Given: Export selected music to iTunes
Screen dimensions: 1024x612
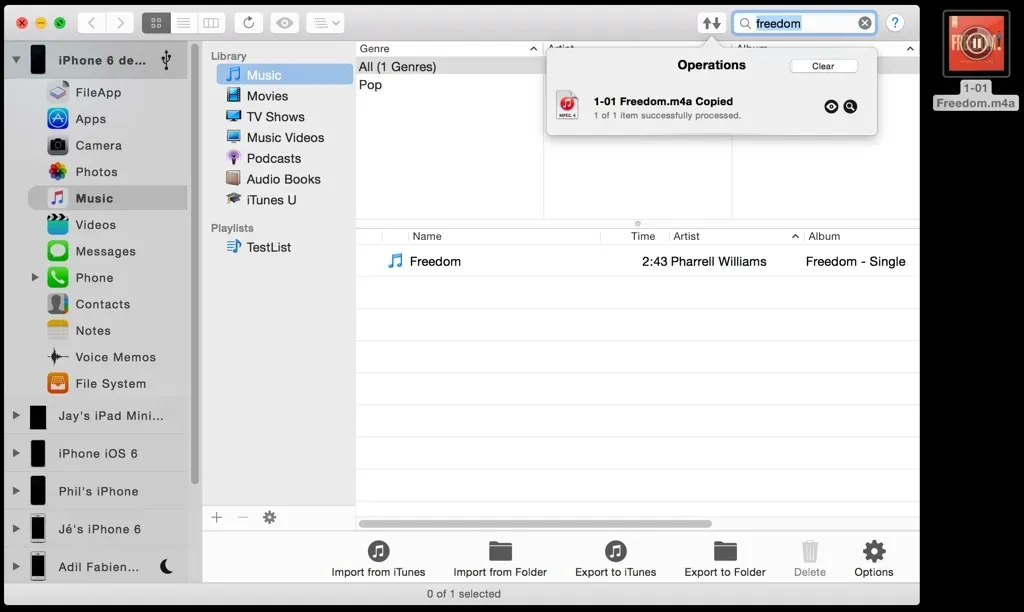Looking at the screenshot, I should 615,557.
